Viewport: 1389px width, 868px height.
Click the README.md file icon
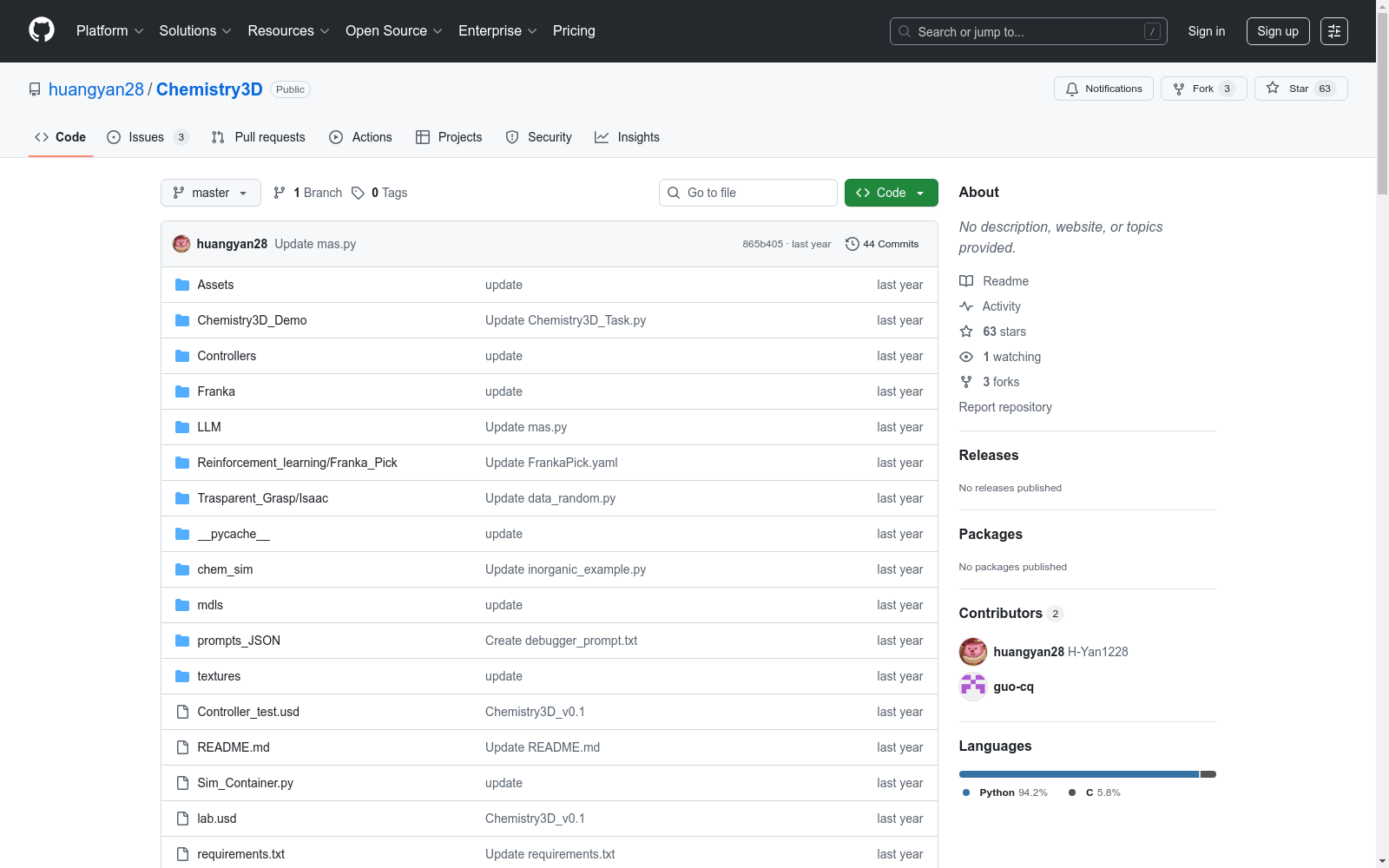click(182, 747)
